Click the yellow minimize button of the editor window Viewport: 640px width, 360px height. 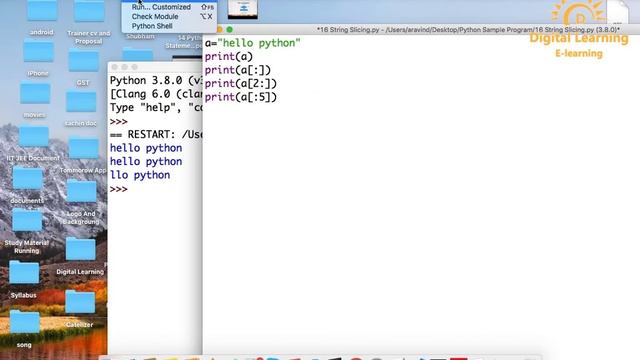[220, 29]
